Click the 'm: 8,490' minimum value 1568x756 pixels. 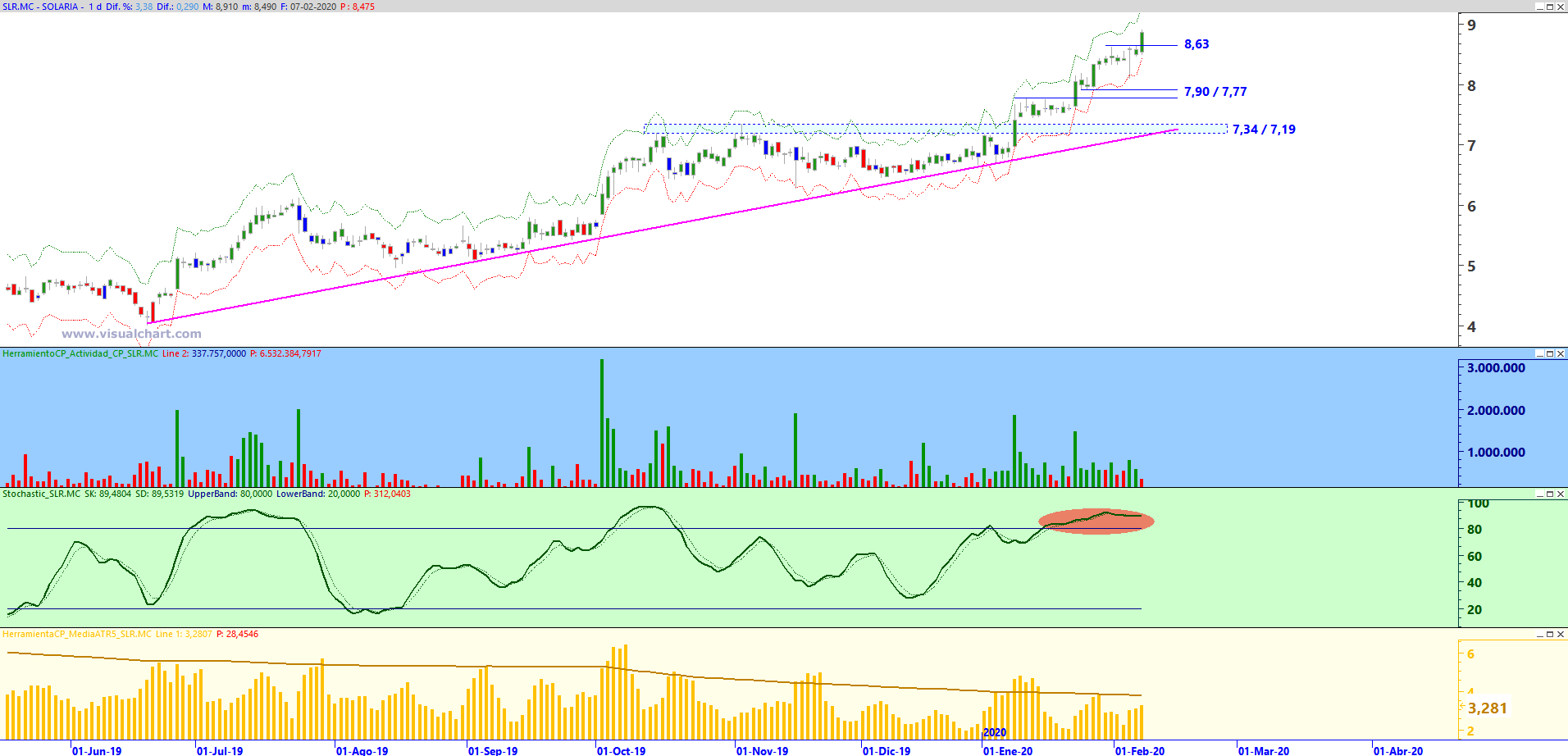[x=260, y=7]
